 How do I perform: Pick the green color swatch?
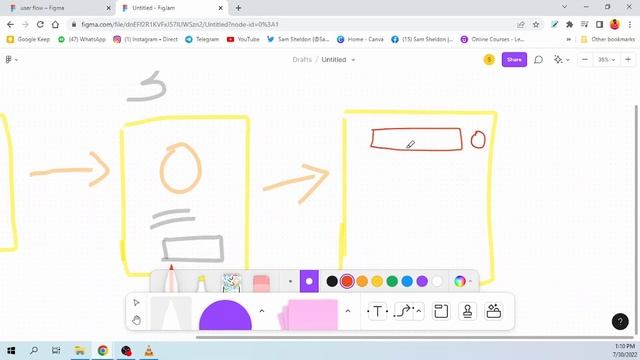[x=392, y=281]
